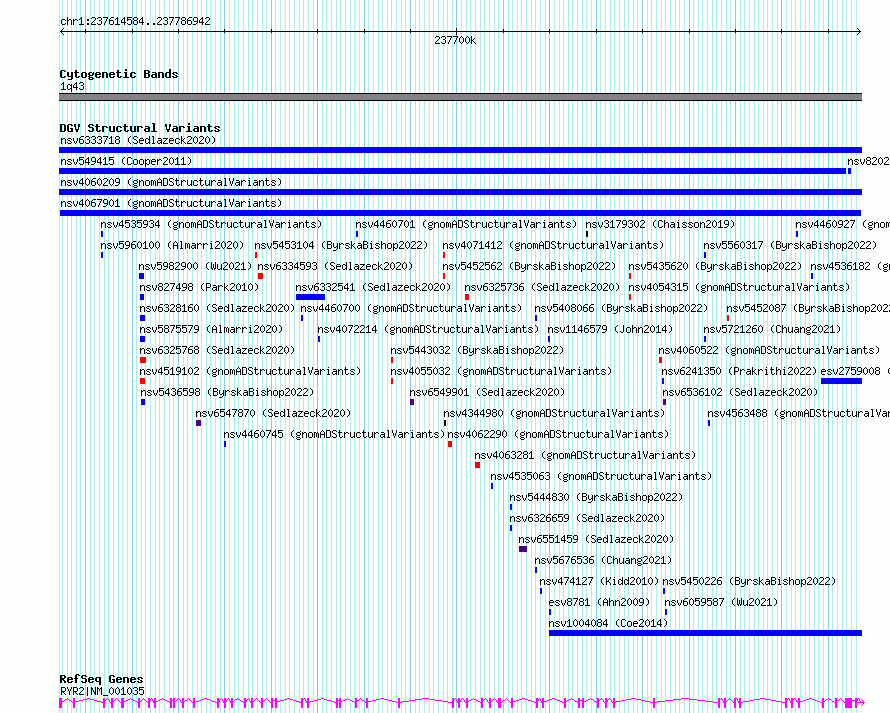Viewport: 890px width, 713px height.
Task: Click the red marker under nsv6334593
Action: (x=261, y=276)
